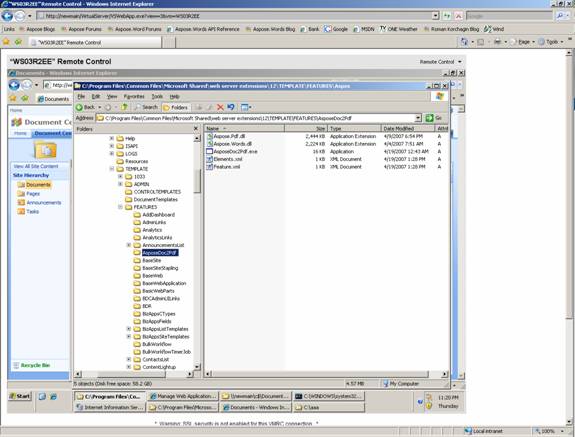Sort files by the Type column header

click(x=354, y=128)
